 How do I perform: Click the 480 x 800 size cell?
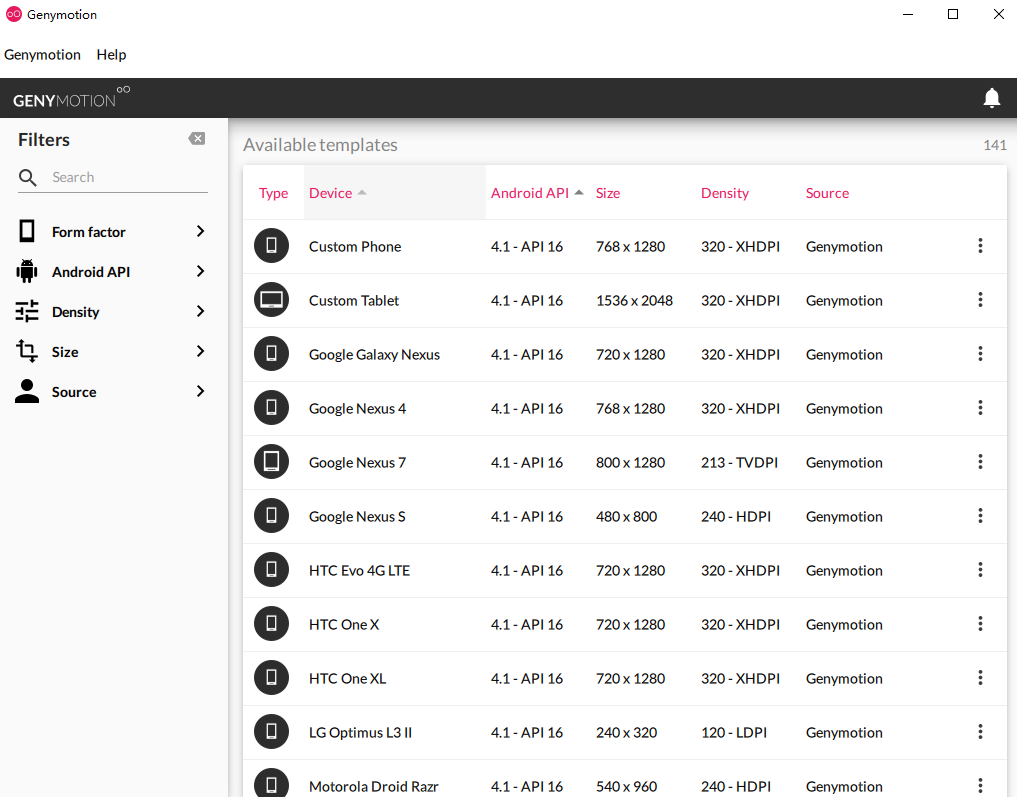[626, 516]
